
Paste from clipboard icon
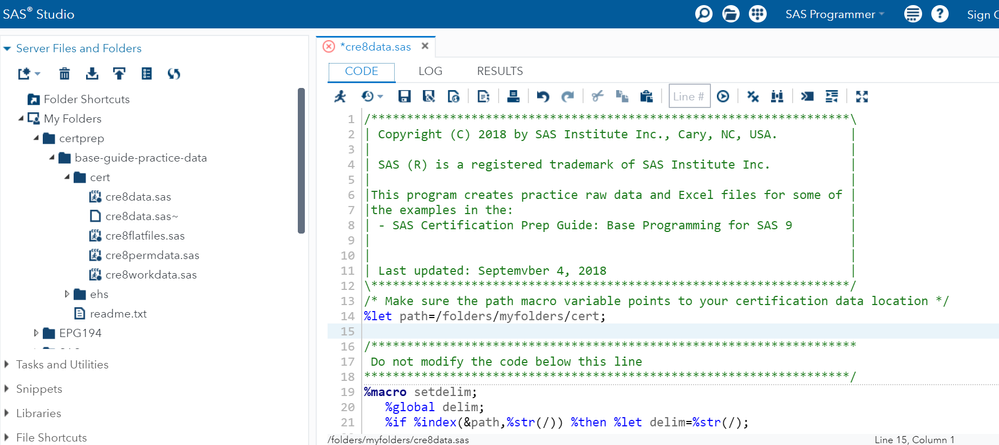coord(647,96)
